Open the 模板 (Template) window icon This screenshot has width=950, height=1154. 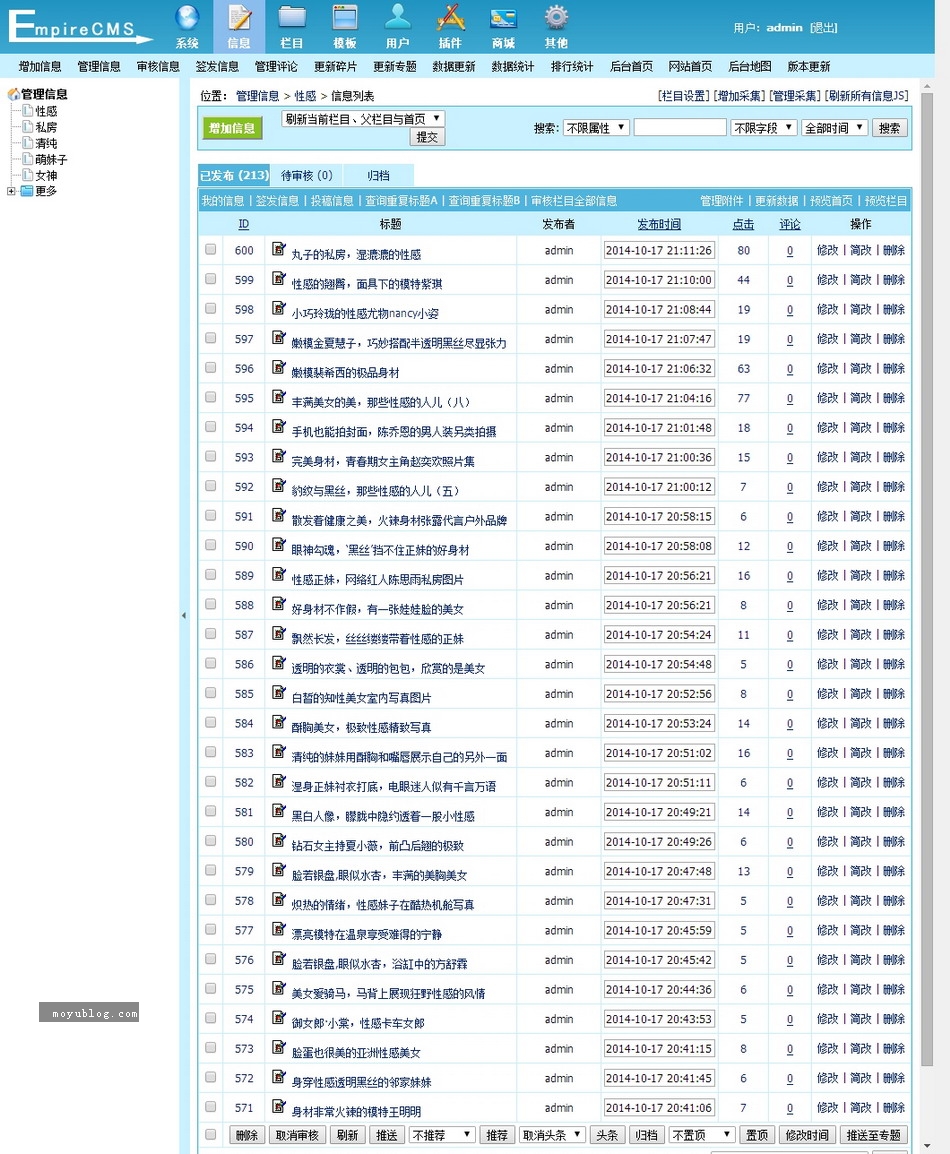click(x=344, y=18)
